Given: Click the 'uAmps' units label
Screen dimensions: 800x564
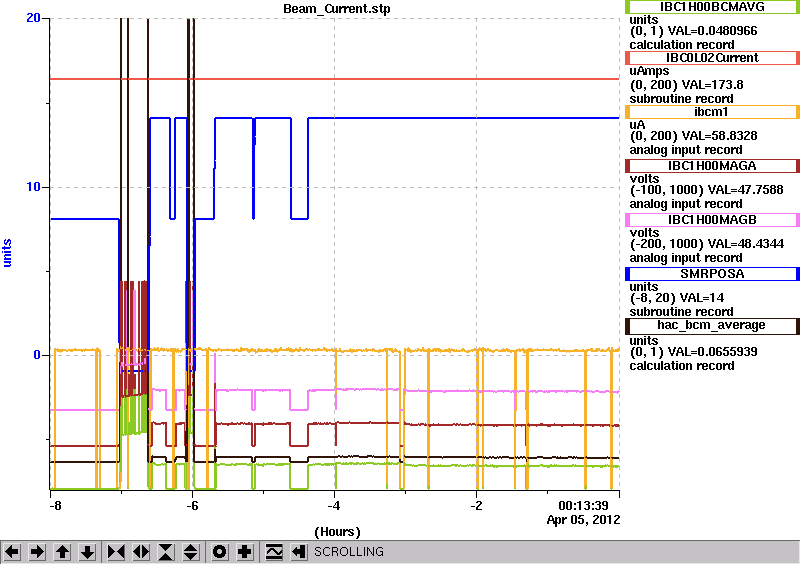Looking at the screenshot, I should (x=649, y=71).
